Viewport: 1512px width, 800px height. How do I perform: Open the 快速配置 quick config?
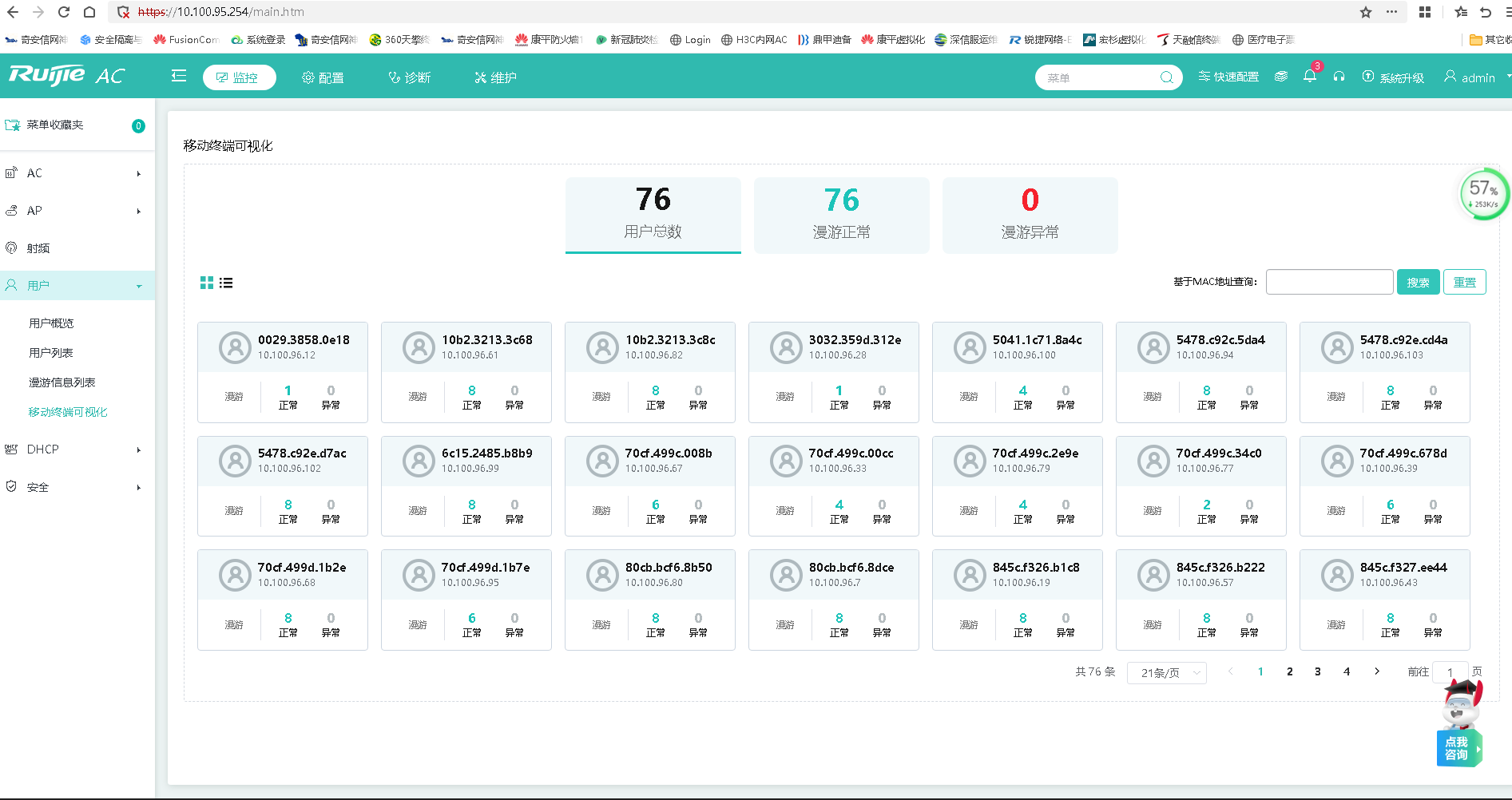click(x=1228, y=77)
